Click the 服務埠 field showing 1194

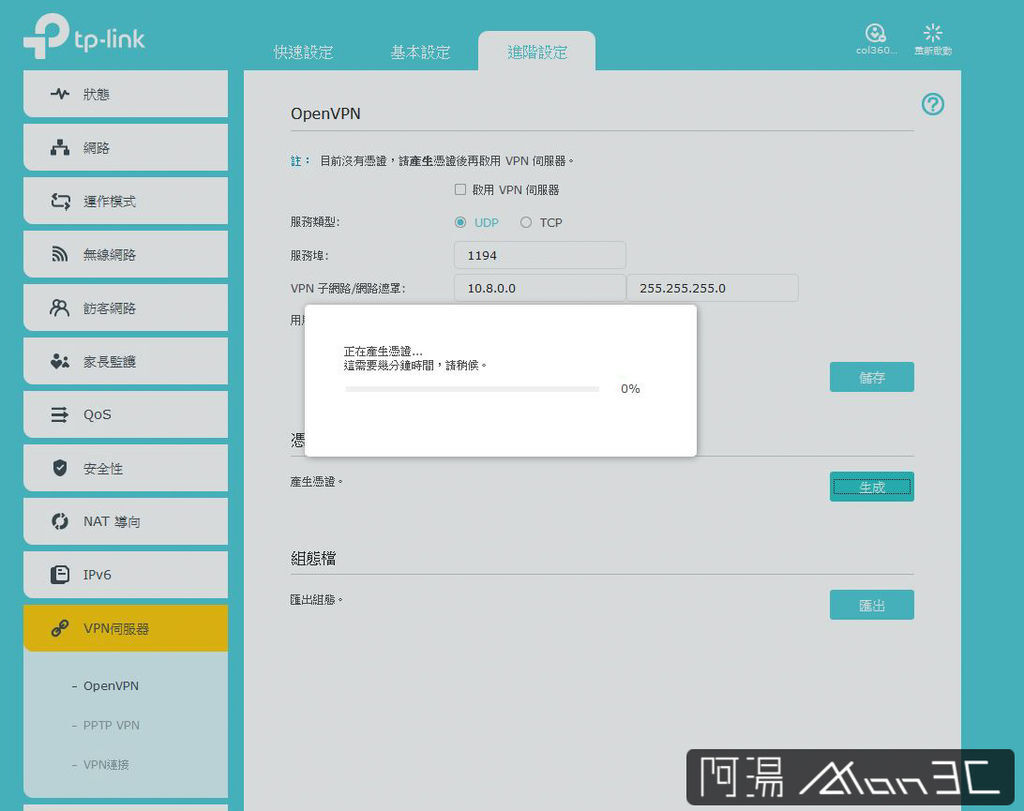pyautogui.click(x=540, y=255)
